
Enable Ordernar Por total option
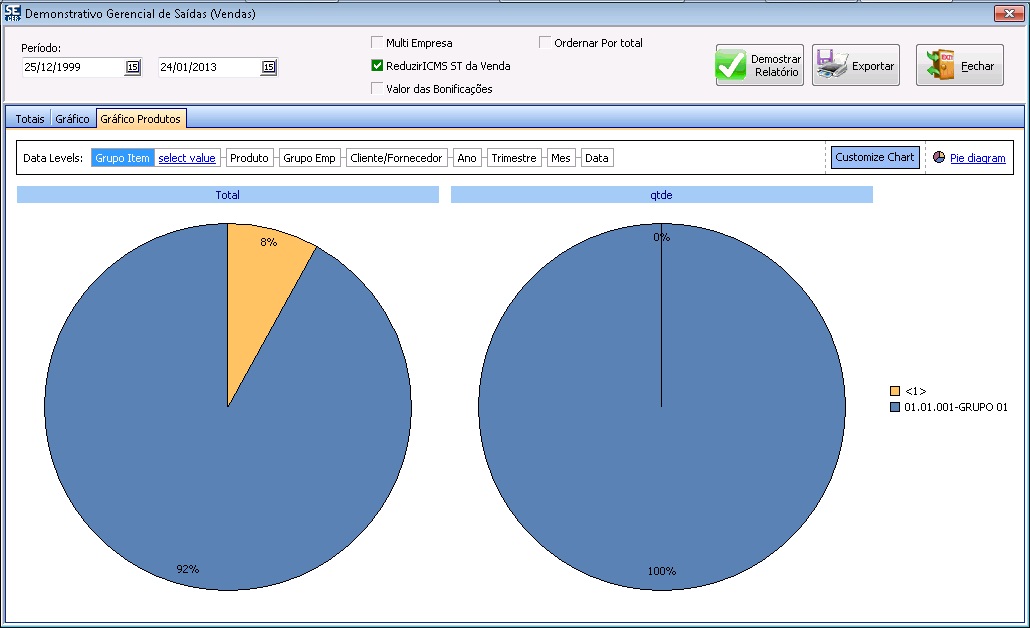(545, 43)
